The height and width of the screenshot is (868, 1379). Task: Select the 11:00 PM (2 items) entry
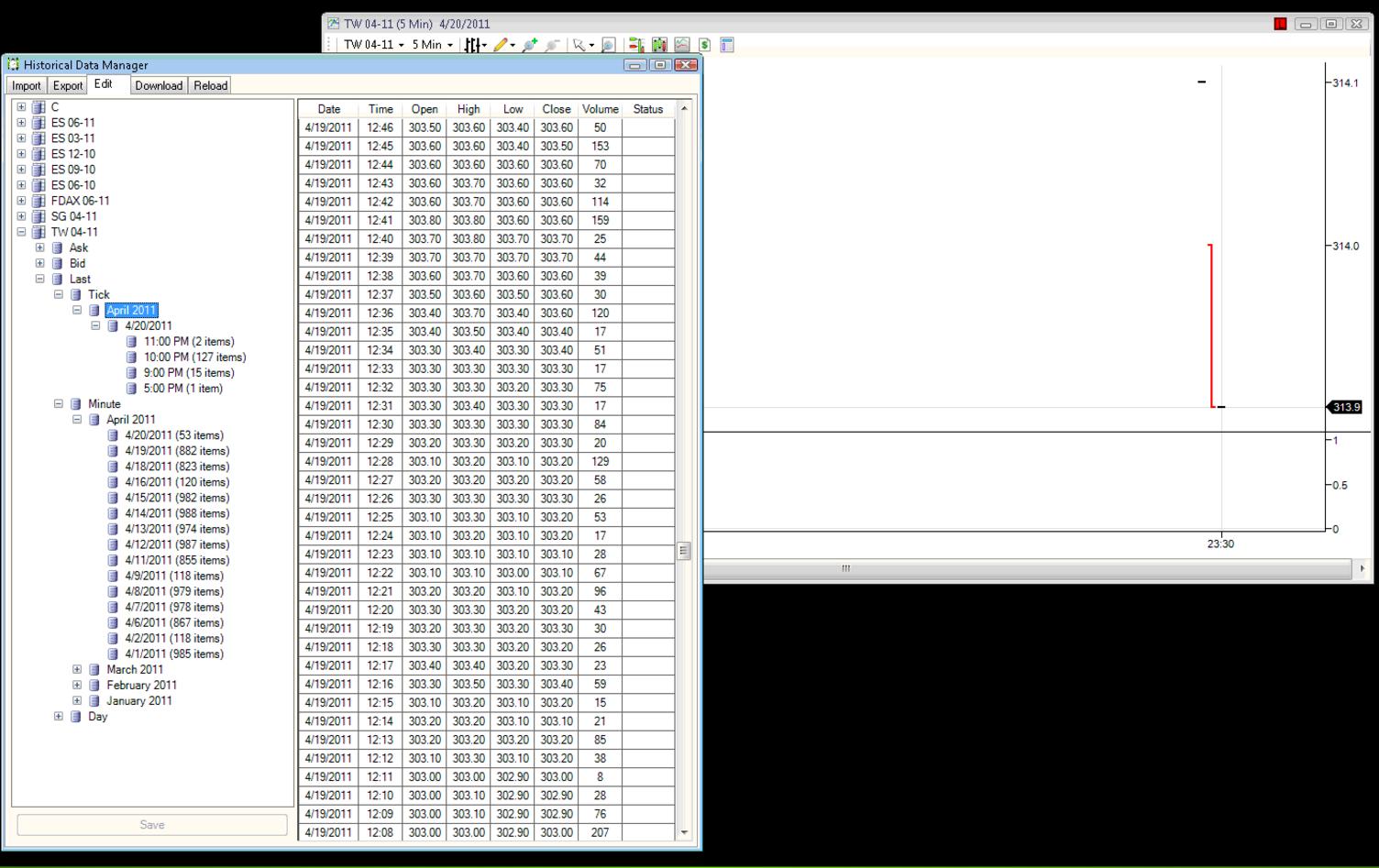(189, 341)
